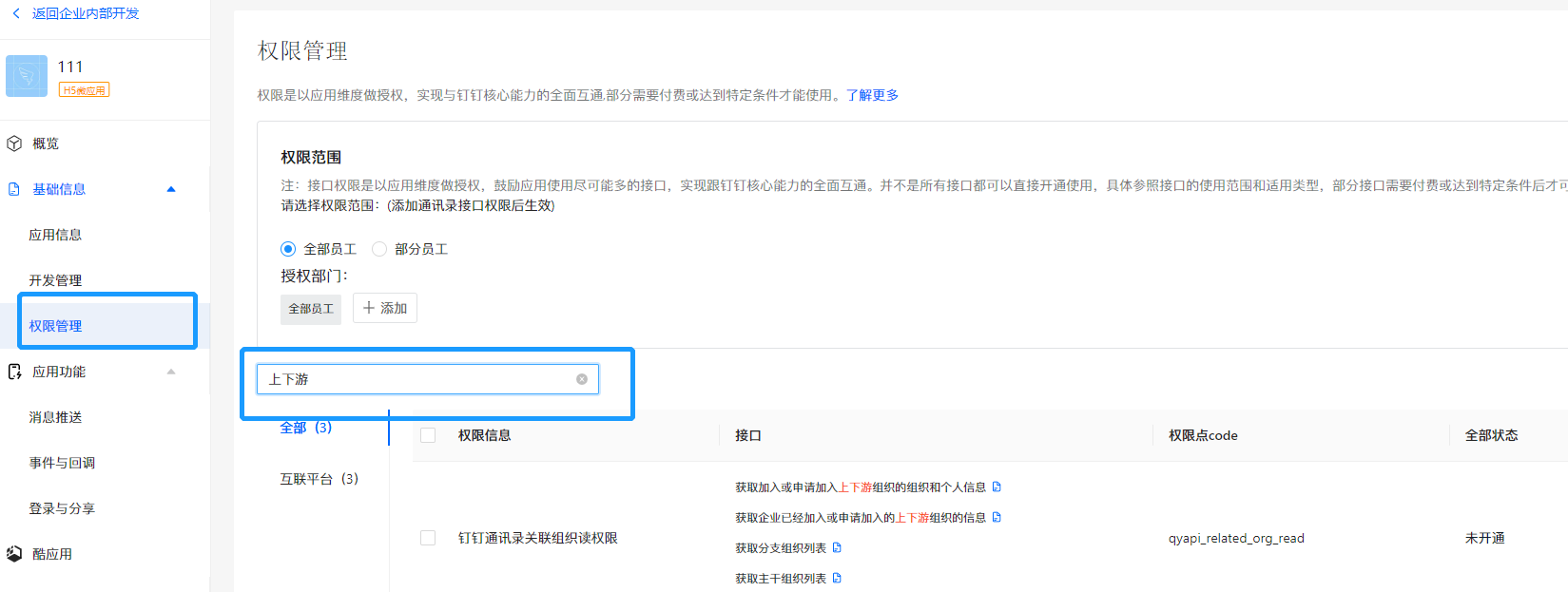Open doc icon for 获取企业已经加入或申请加入的上下游组织的信息
This screenshot has width=1568, height=592.
pyautogui.click(x=997, y=517)
